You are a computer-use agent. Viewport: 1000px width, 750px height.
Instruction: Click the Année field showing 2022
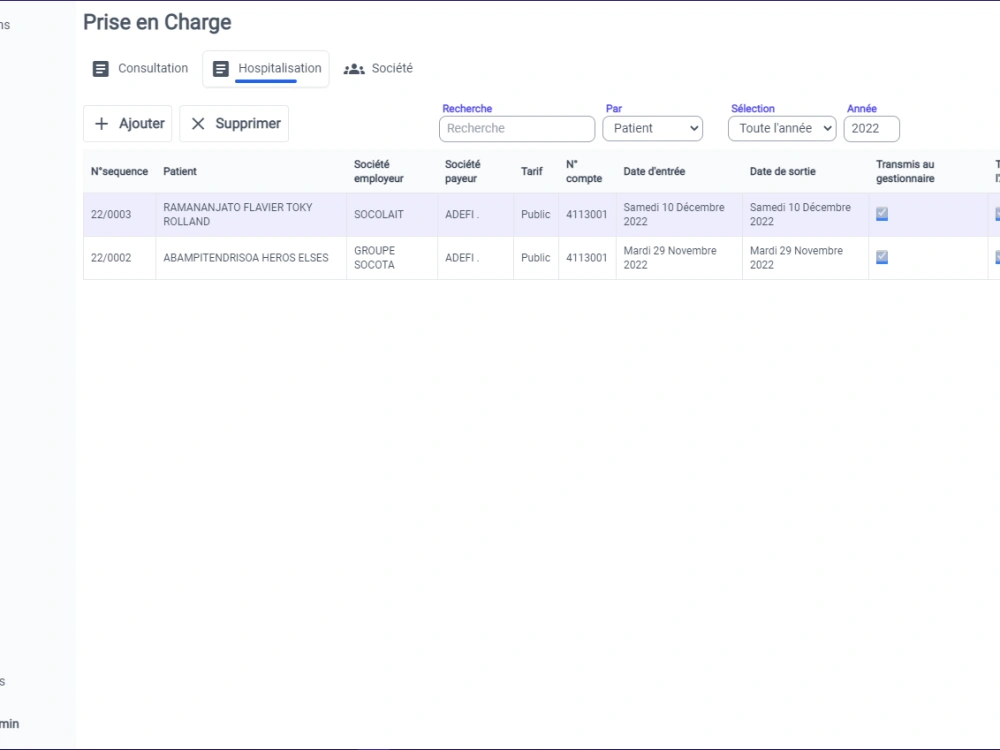coord(871,129)
